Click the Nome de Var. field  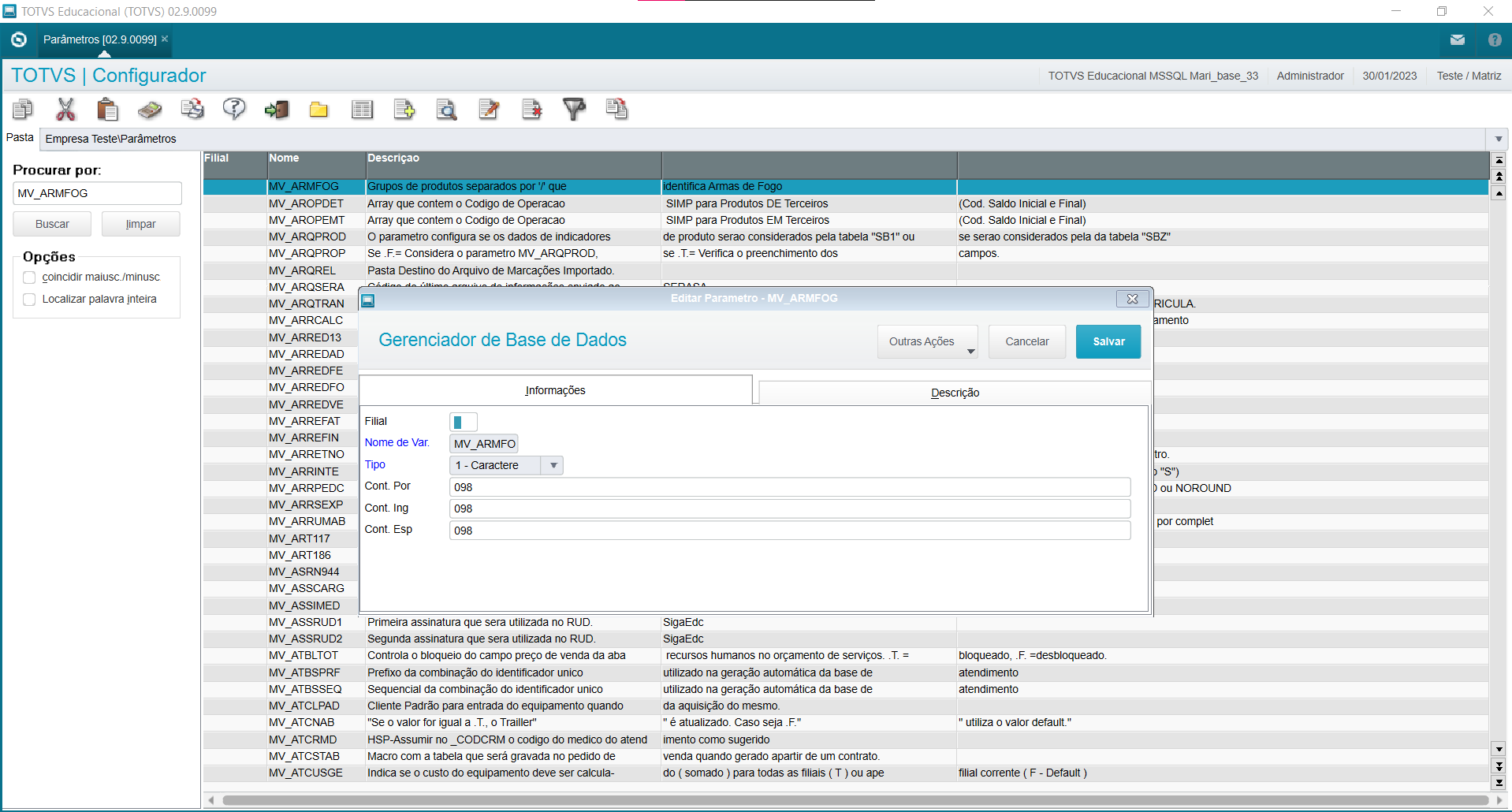[x=484, y=444]
